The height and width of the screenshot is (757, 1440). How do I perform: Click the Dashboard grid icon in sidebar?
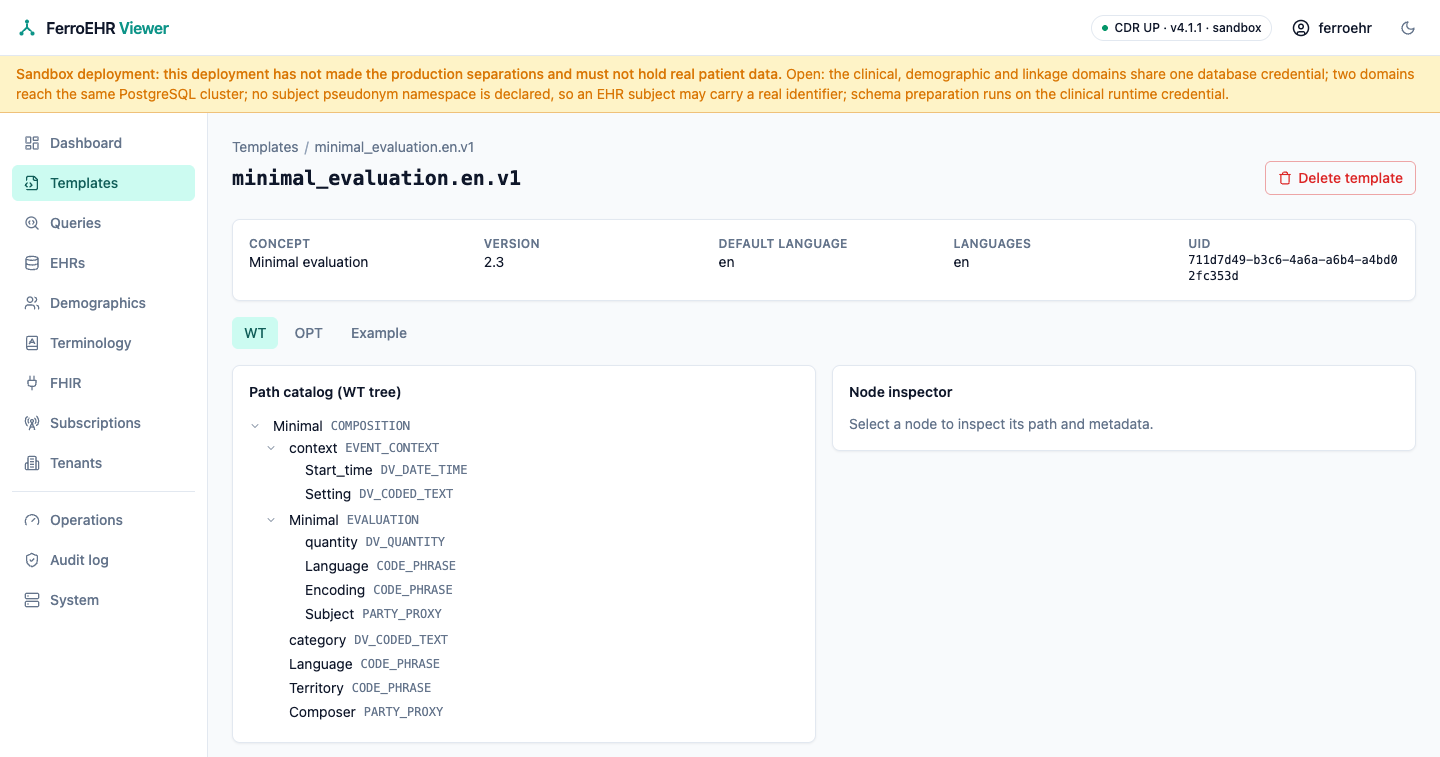pos(32,143)
